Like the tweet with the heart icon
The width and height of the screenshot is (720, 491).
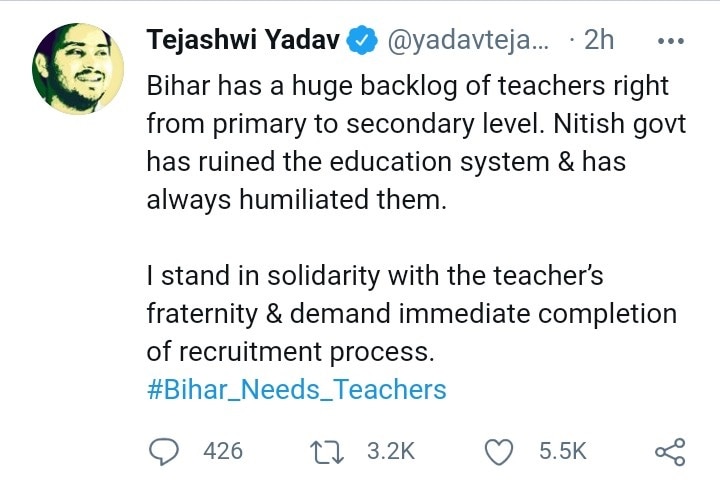coord(499,451)
